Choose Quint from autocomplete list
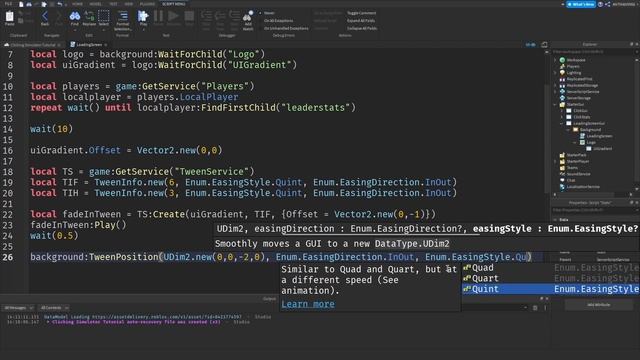This screenshot has width=640, height=360. [551, 289]
